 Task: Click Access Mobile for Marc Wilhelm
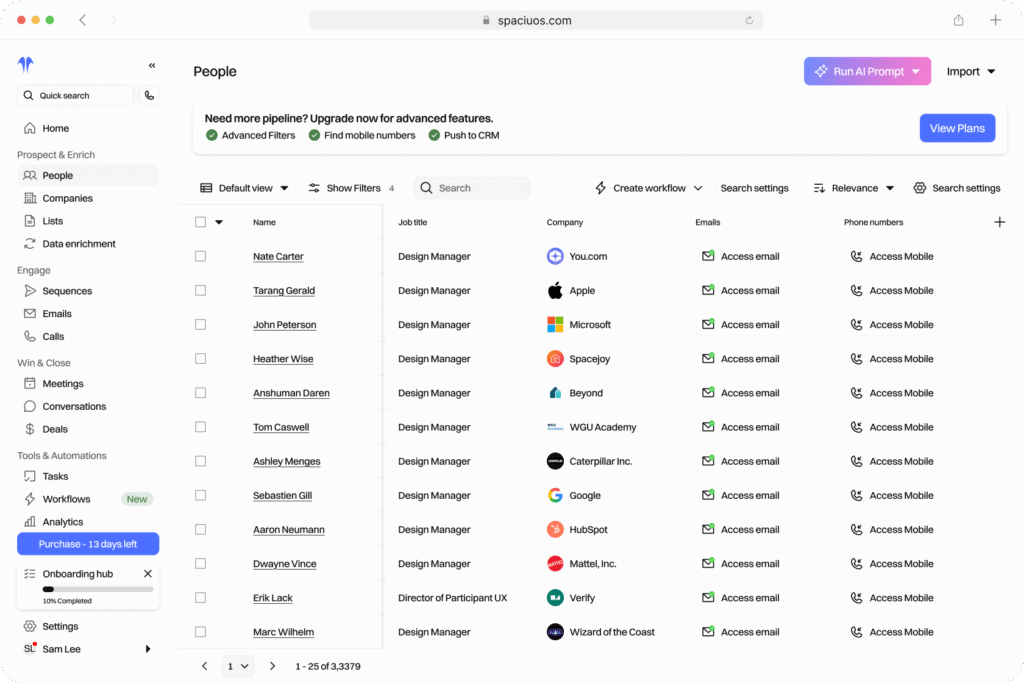(x=892, y=632)
